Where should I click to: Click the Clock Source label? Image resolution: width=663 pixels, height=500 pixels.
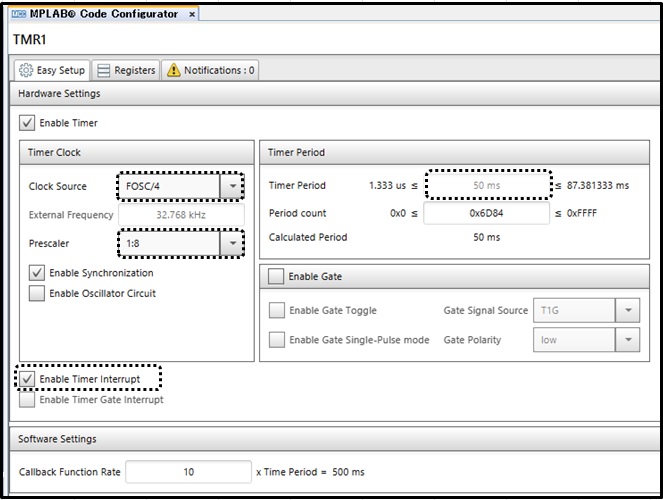(x=58, y=186)
